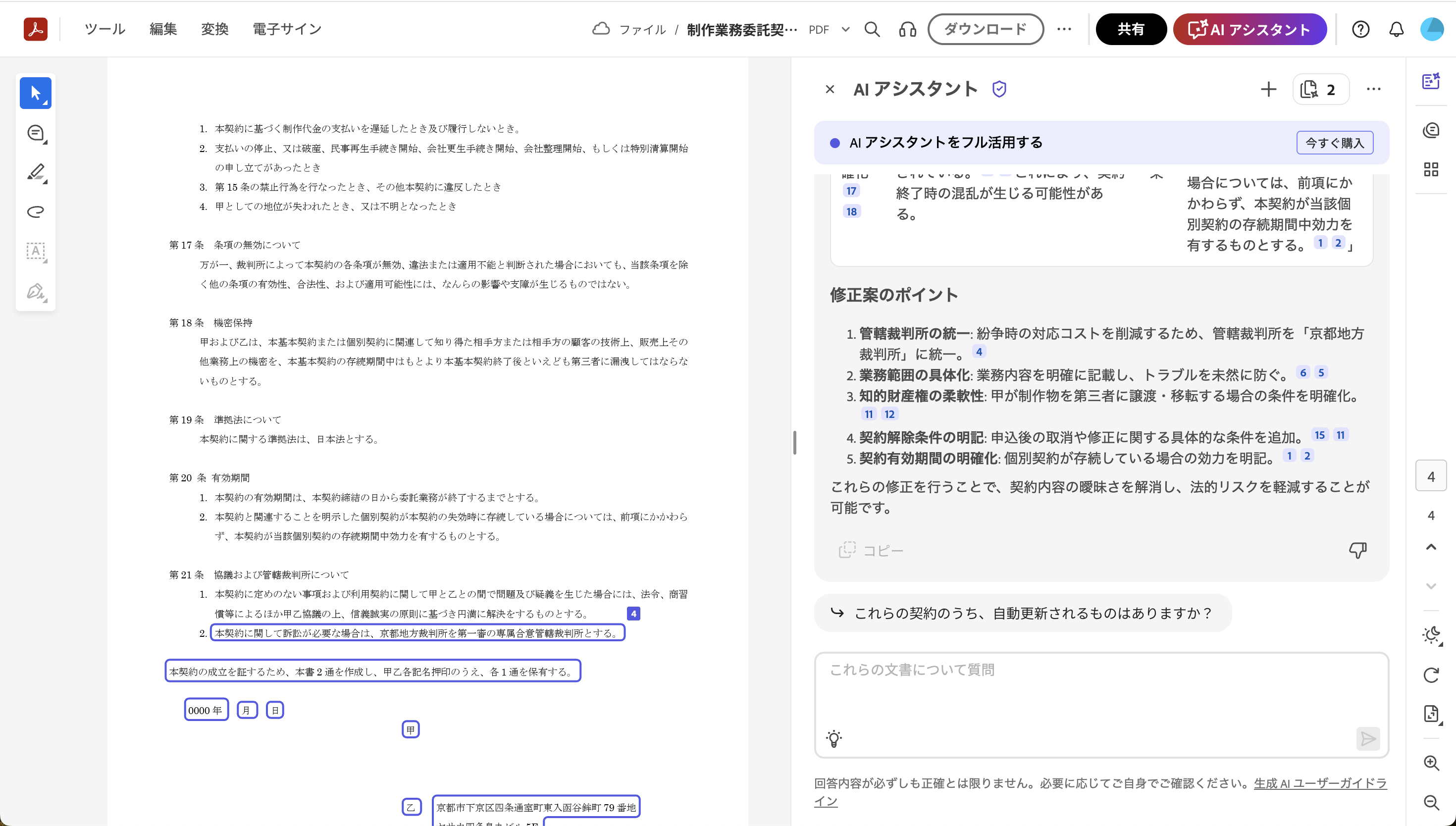Open the ツール menu
The width and height of the screenshot is (1456, 826).
pyautogui.click(x=105, y=29)
